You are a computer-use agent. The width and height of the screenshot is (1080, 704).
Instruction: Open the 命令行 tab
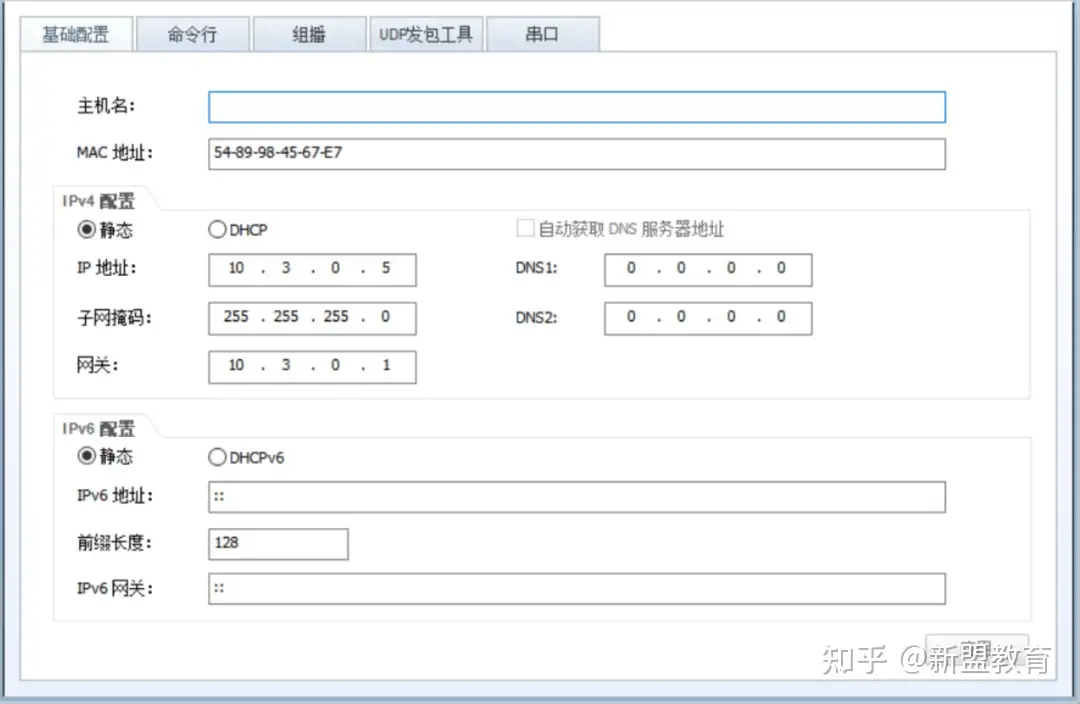pos(192,34)
